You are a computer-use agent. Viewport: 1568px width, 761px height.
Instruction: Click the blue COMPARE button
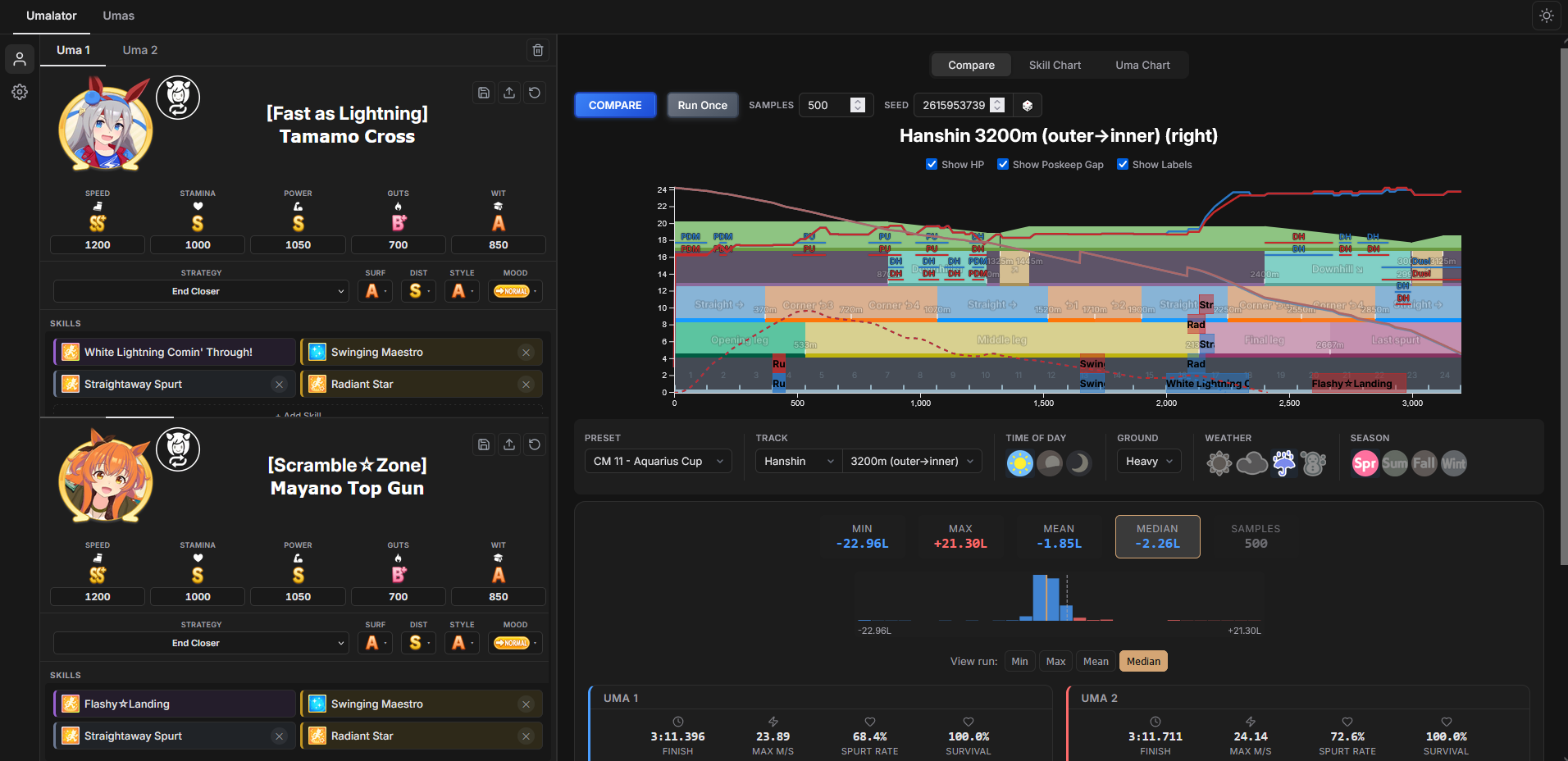coord(615,105)
